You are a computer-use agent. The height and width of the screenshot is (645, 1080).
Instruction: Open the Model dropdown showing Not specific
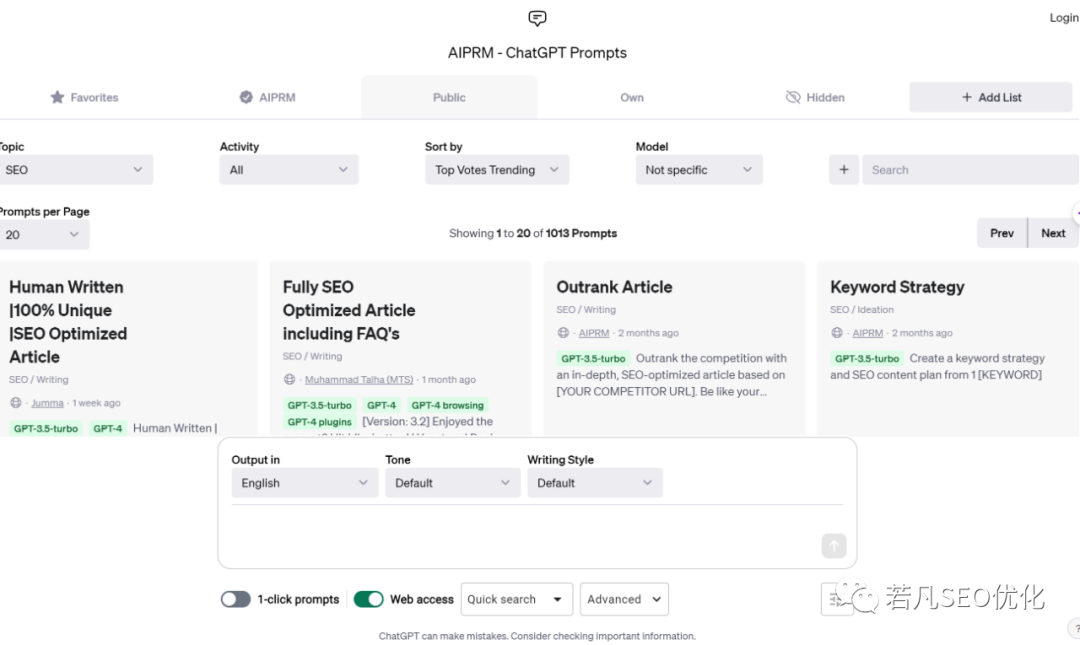(698, 170)
